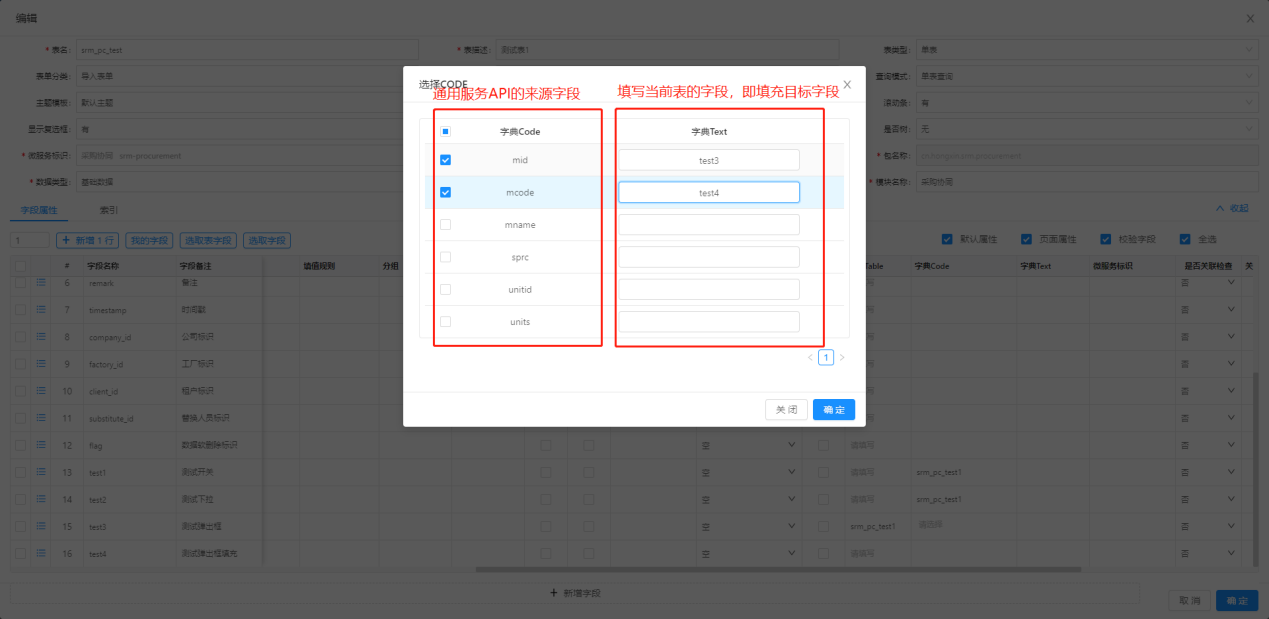
Task: Uncheck the mid row checkbox
Action: tap(446, 160)
